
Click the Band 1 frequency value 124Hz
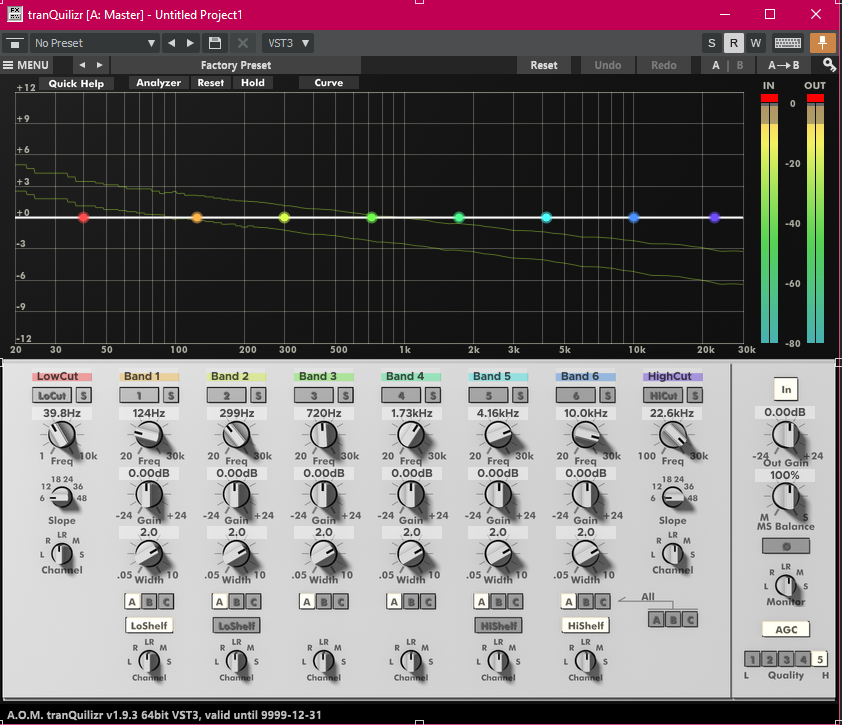(x=149, y=413)
